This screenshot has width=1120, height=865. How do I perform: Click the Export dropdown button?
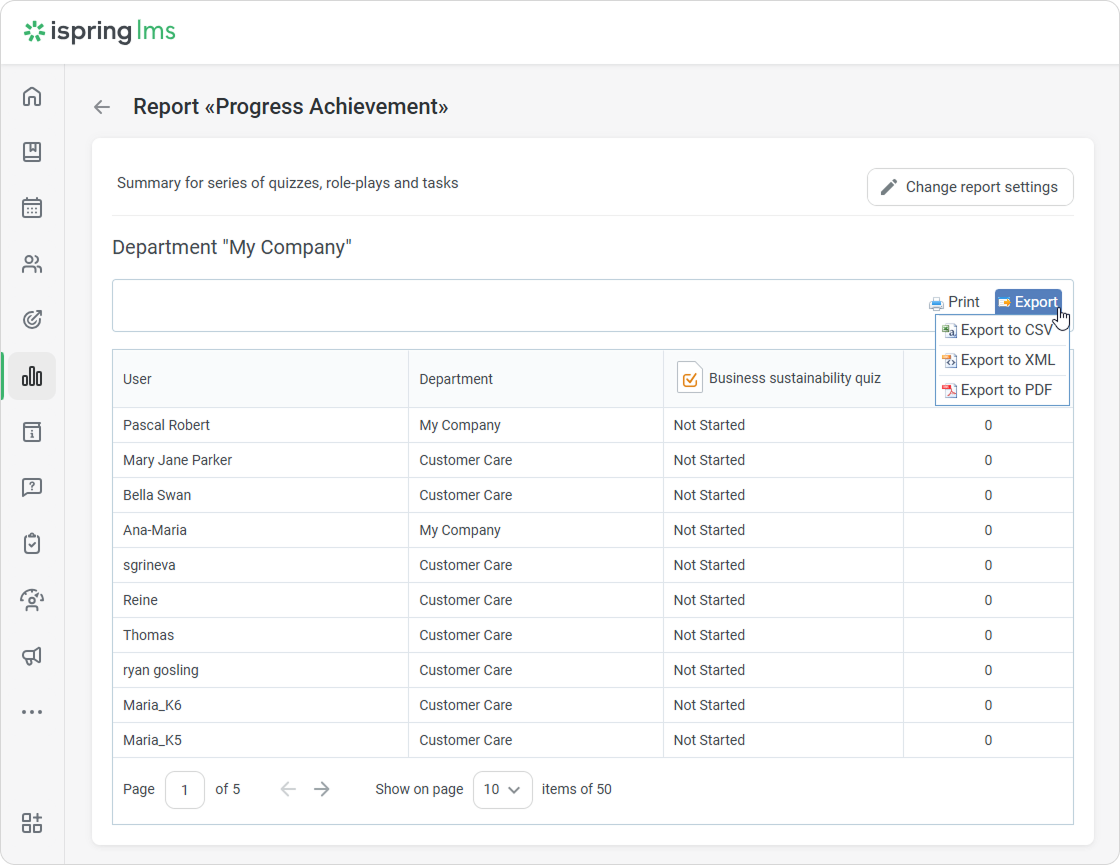tap(1028, 302)
